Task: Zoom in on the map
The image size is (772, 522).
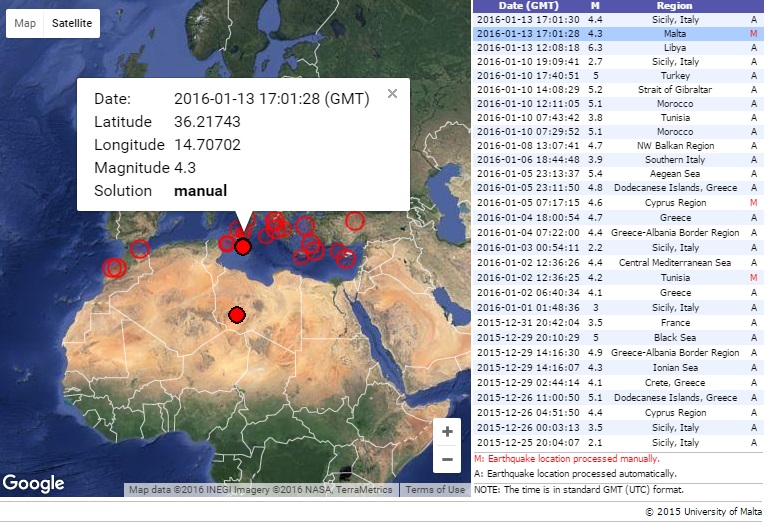Action: [x=447, y=432]
